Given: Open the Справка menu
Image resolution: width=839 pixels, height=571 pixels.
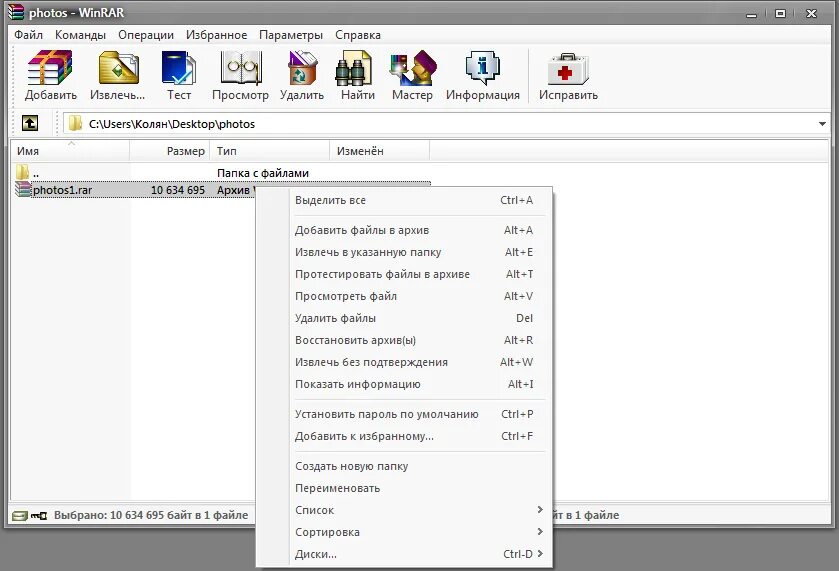Looking at the screenshot, I should click(357, 35).
